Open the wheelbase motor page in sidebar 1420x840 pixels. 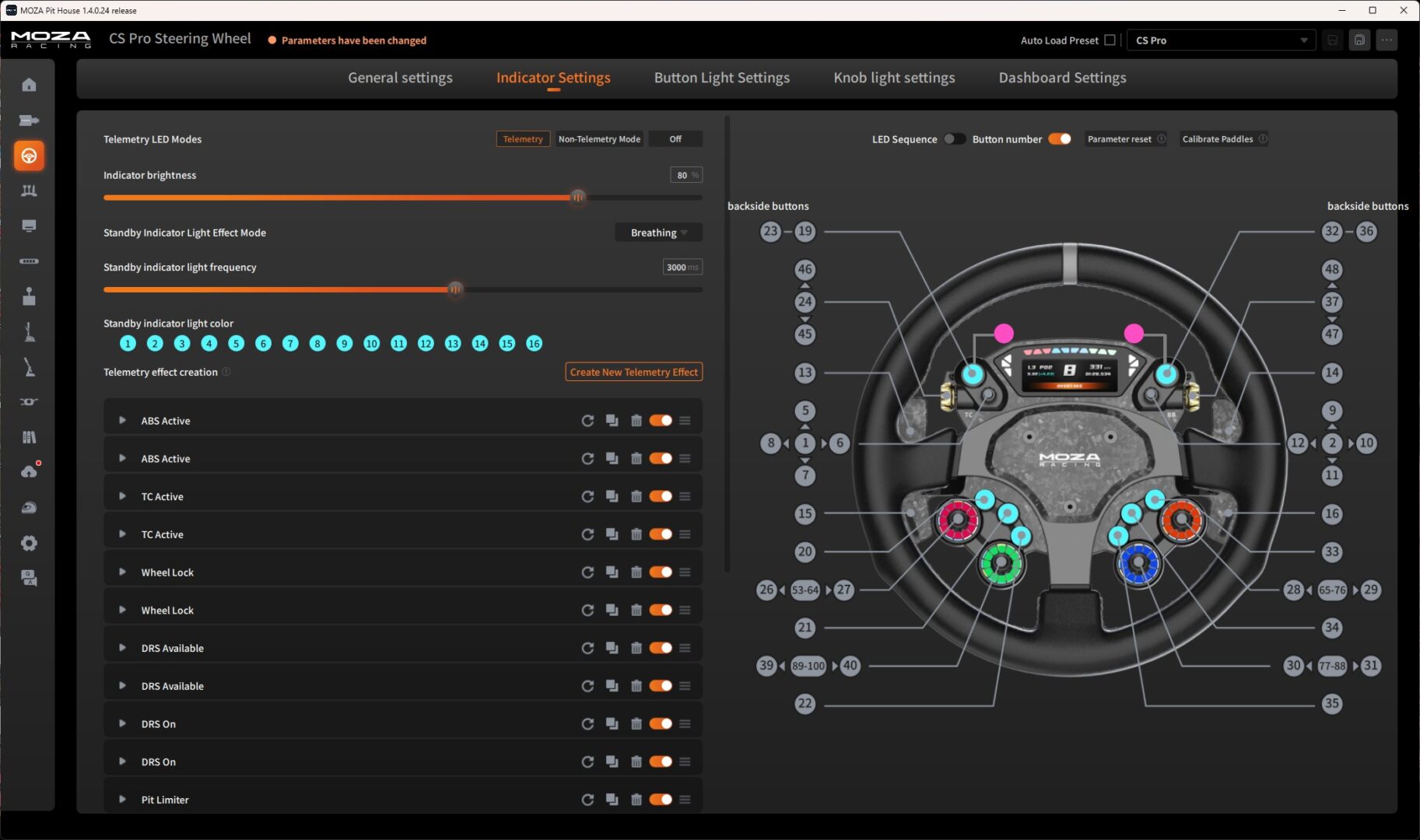(x=29, y=121)
